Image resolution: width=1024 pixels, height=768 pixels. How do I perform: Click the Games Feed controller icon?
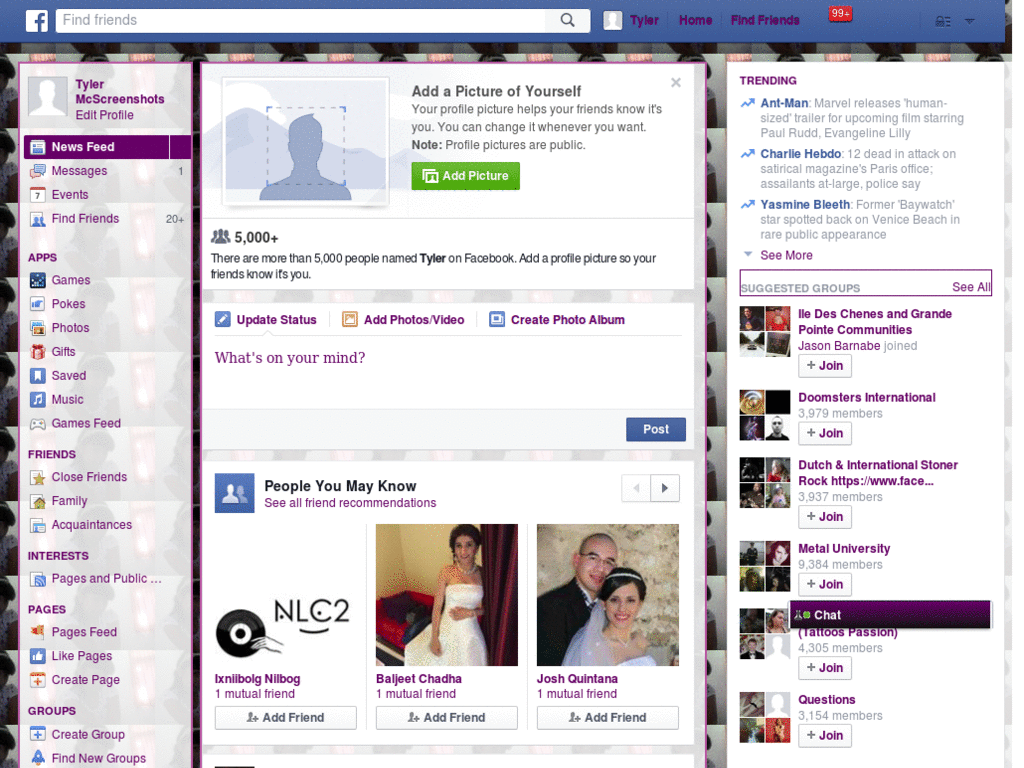point(38,424)
